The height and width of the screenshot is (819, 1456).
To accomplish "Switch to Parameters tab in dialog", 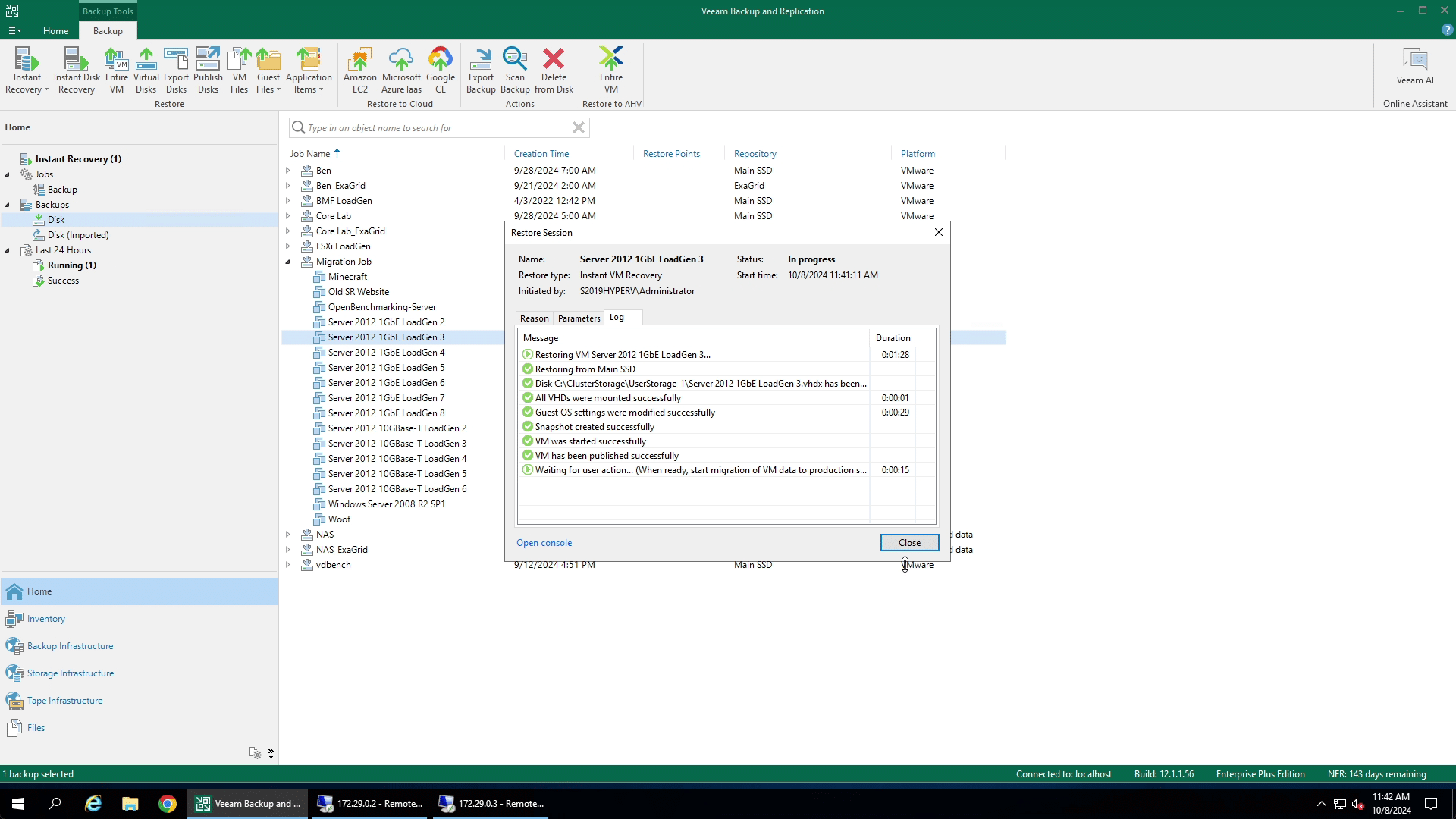I will coord(579,318).
